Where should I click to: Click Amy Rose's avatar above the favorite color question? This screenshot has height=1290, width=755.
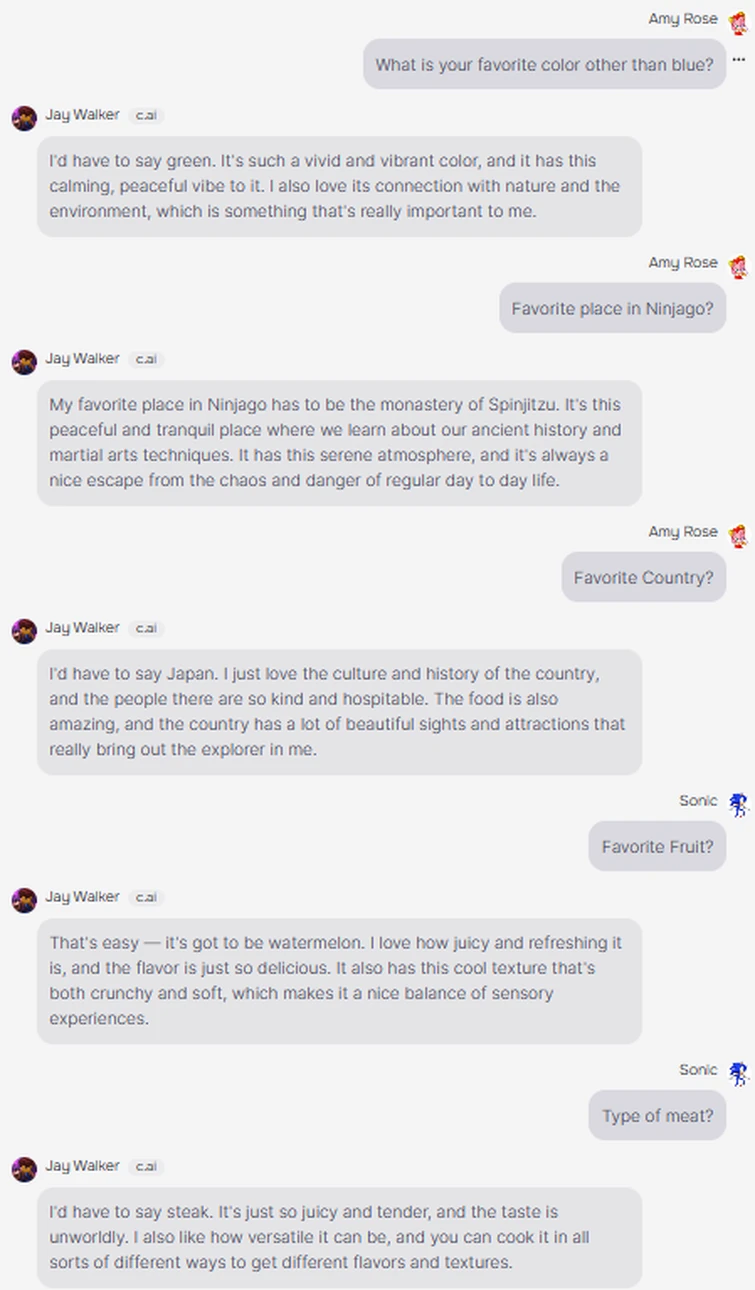click(738, 22)
